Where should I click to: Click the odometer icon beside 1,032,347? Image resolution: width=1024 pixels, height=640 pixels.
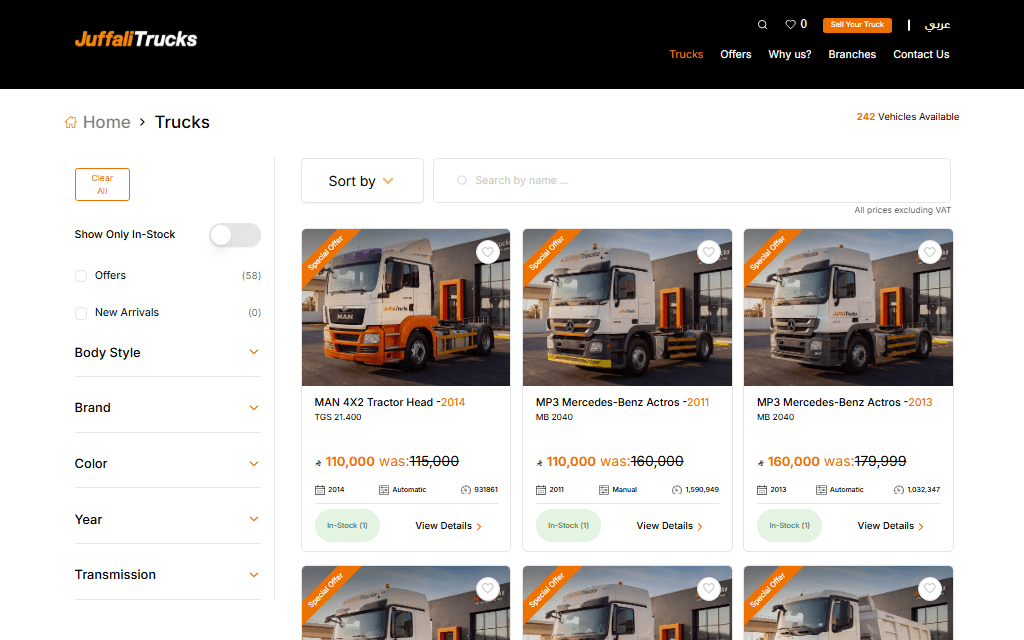click(x=899, y=490)
